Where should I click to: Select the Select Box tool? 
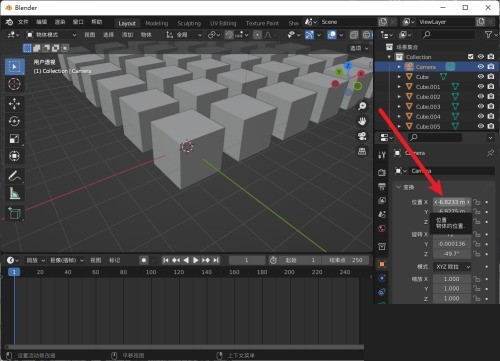tap(14, 67)
